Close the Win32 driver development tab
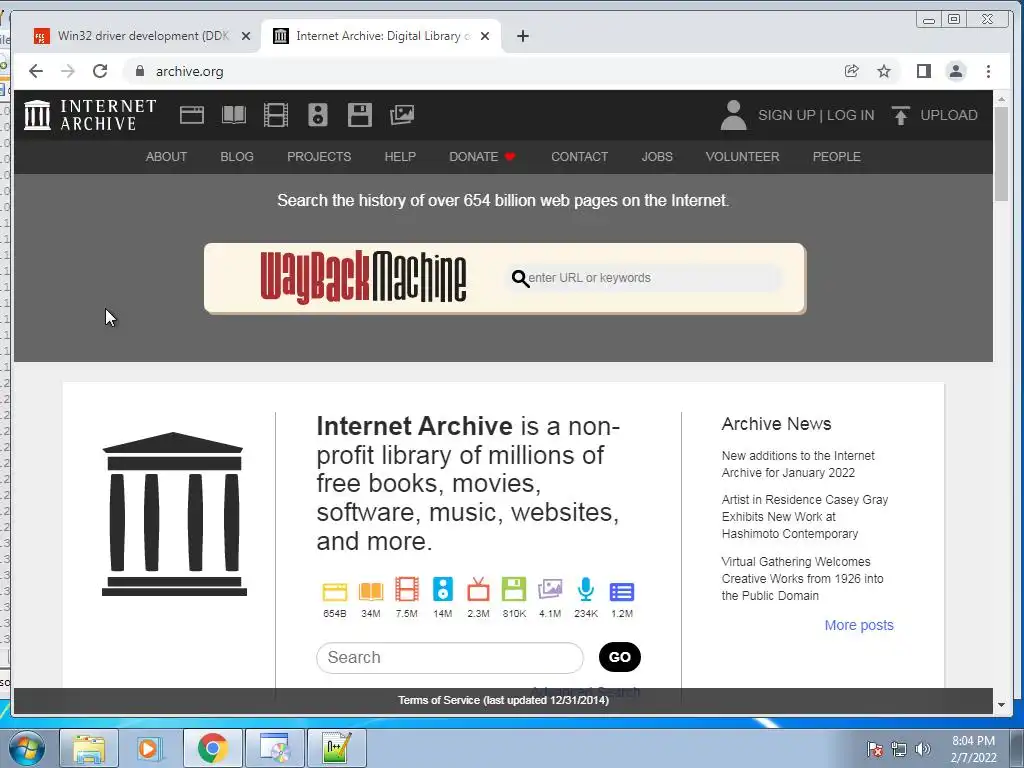 pyautogui.click(x=246, y=36)
